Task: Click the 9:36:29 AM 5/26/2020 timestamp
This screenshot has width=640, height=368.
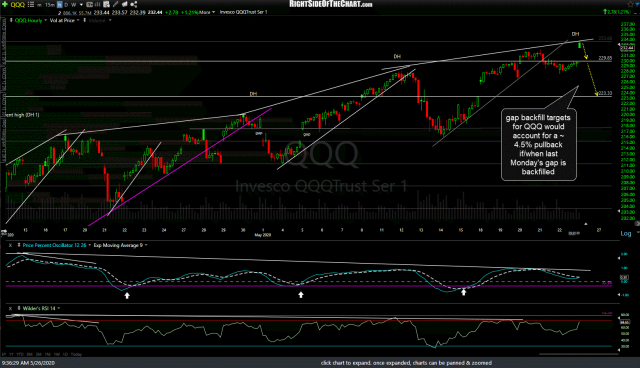Action: point(28,363)
